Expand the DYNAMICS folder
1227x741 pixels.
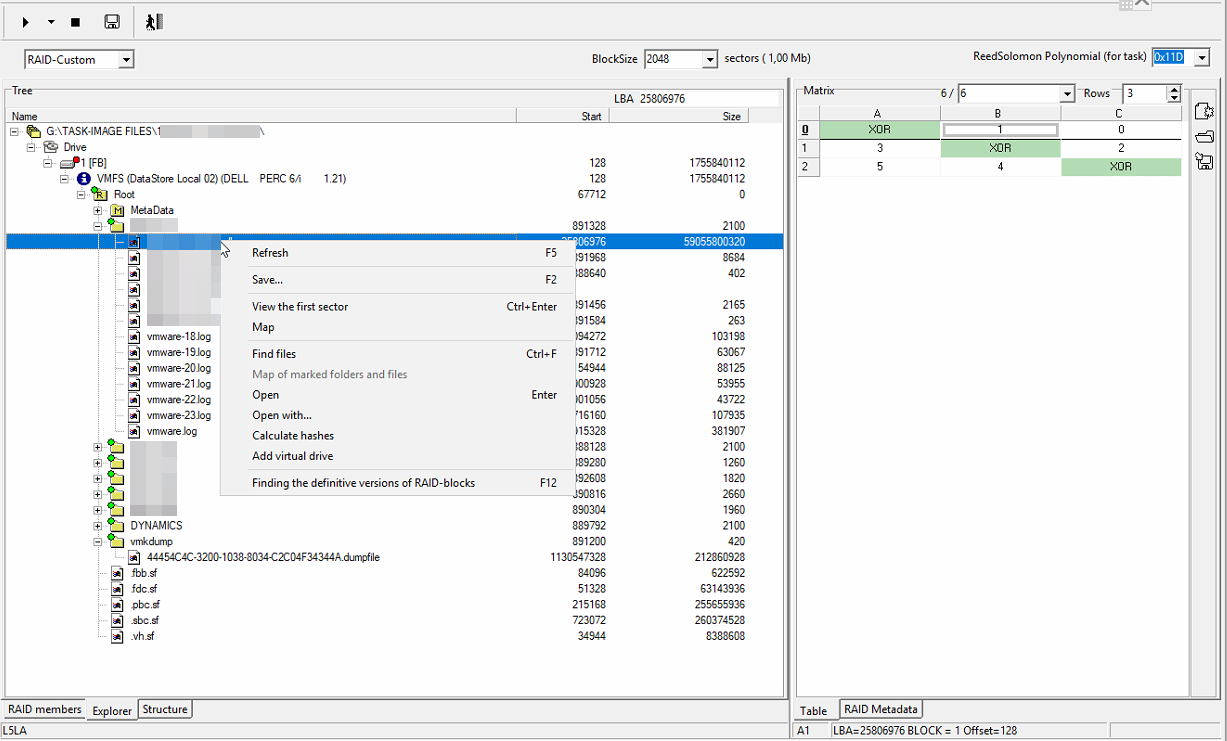98,525
